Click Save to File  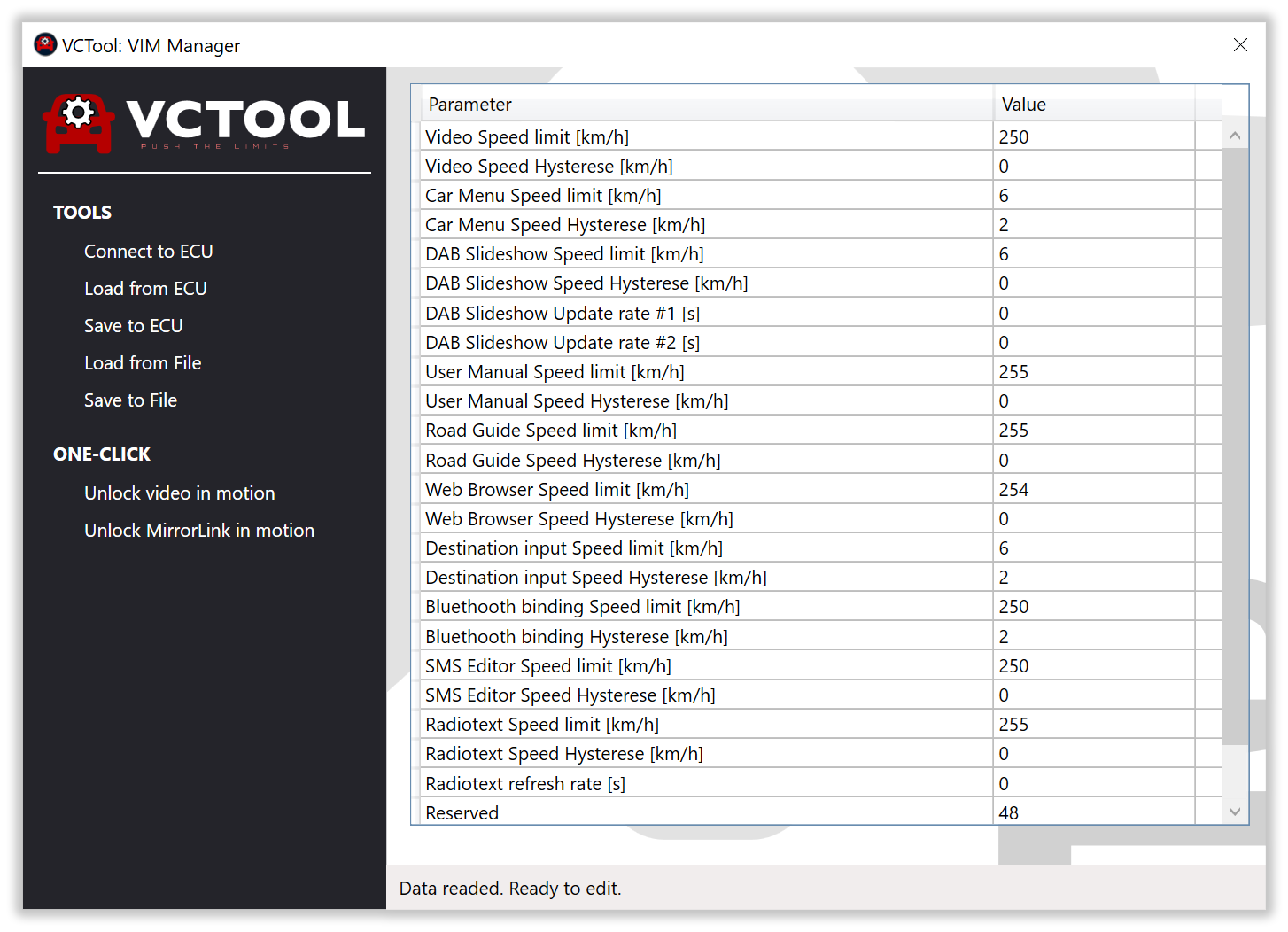[130, 400]
